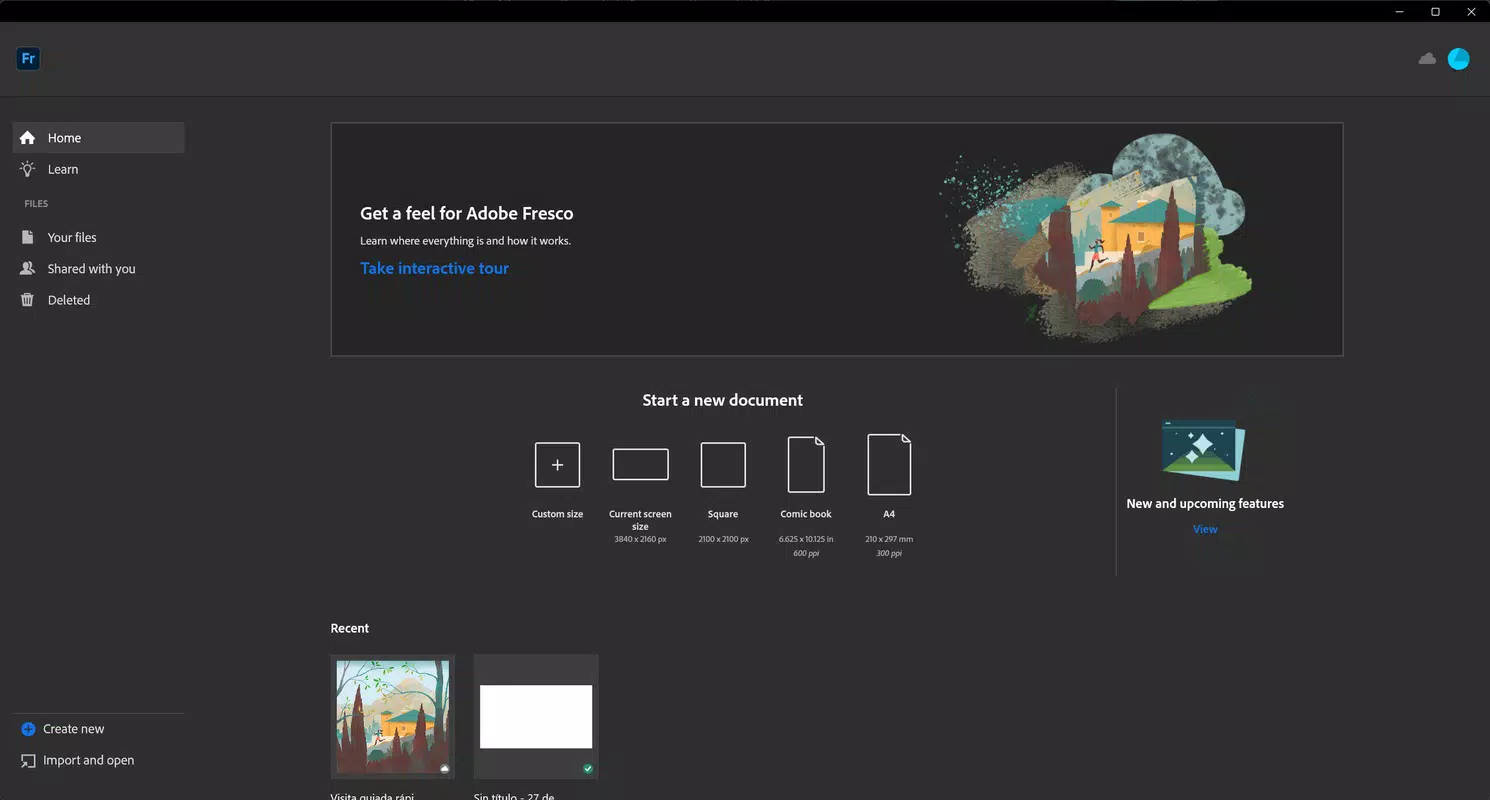This screenshot has height=800, width=1490.
Task: Click the 'Custom size' label
Action: [x=557, y=514]
